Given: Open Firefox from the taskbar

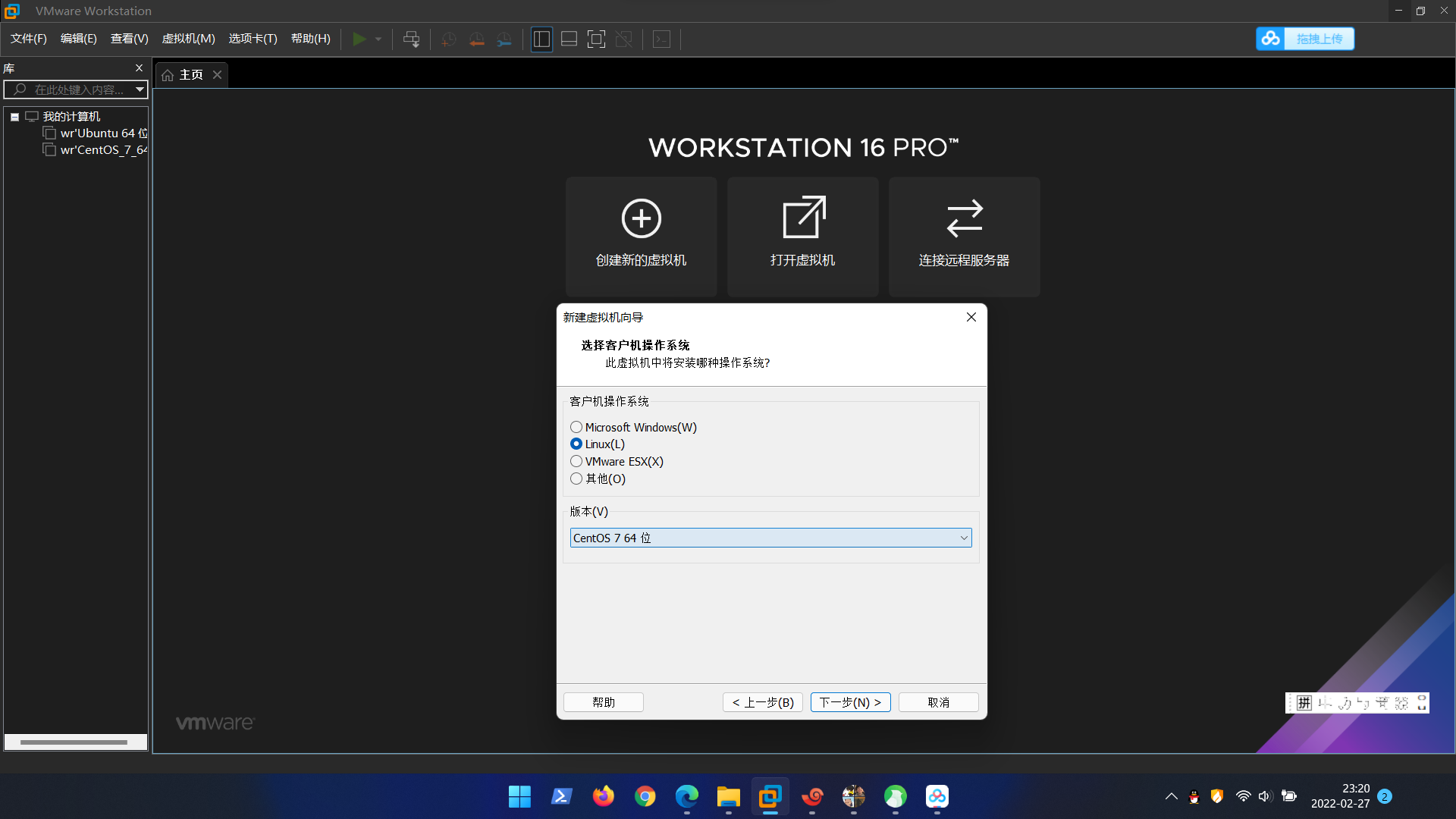Looking at the screenshot, I should (603, 797).
